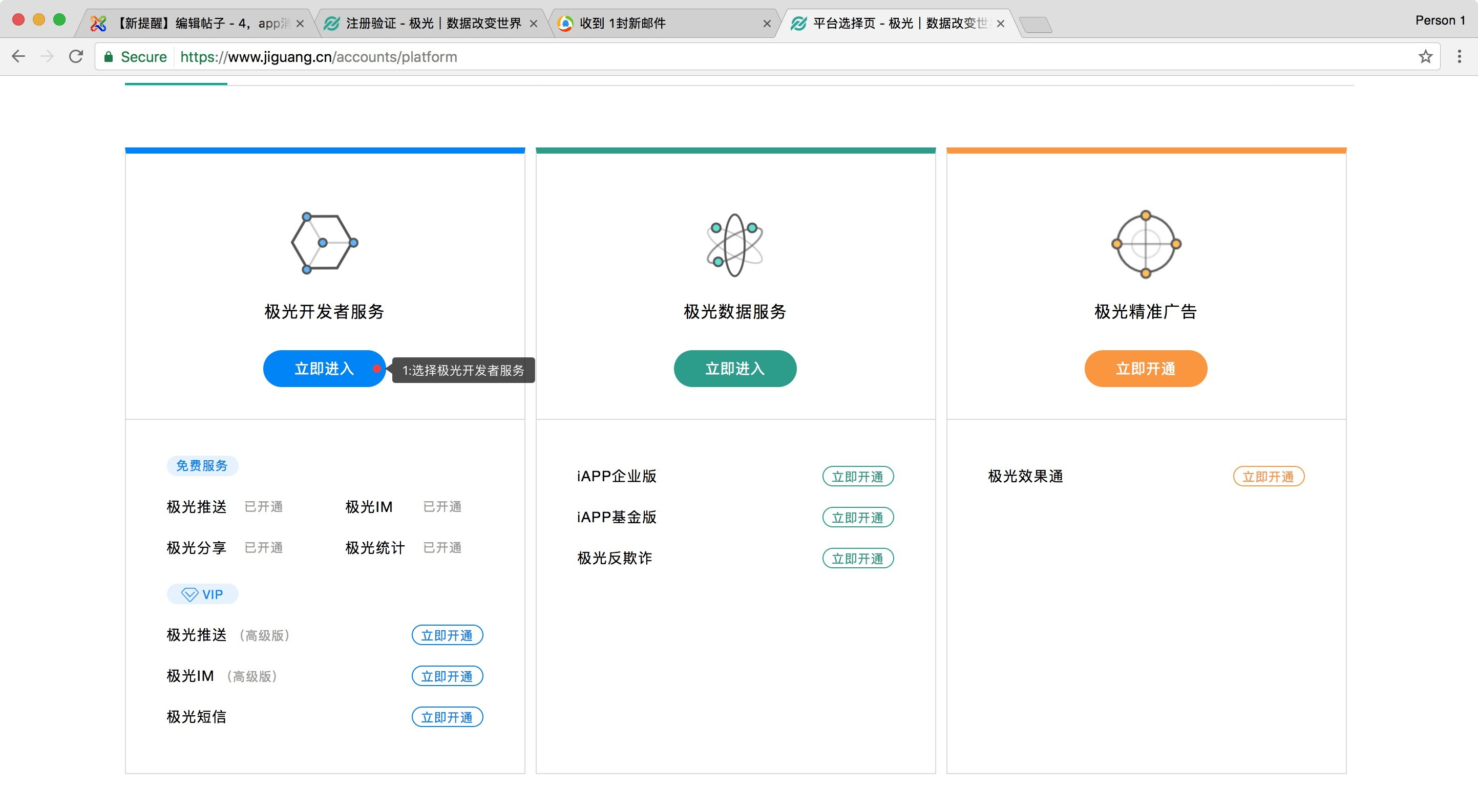Enter 极光开发者服务 via blue 立即进入

pos(324,369)
